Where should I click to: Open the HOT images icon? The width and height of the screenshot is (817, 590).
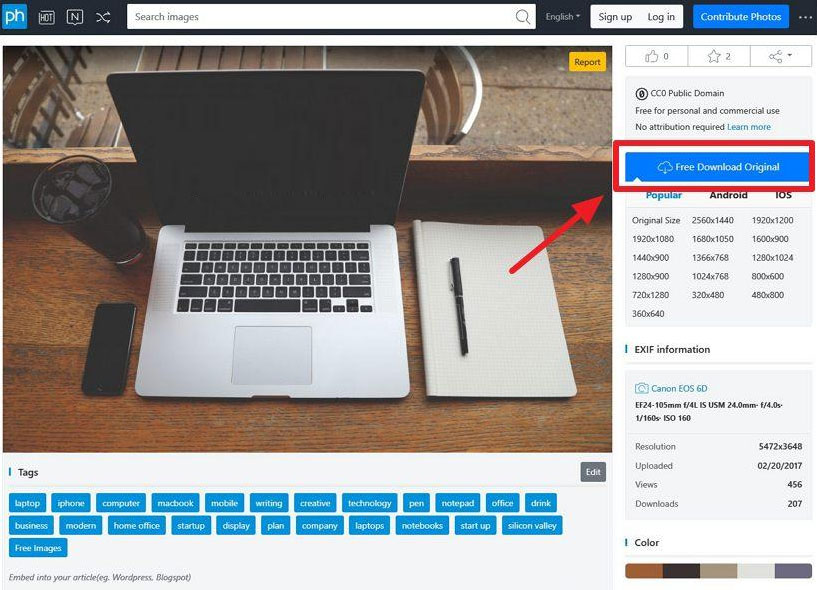(x=46, y=17)
